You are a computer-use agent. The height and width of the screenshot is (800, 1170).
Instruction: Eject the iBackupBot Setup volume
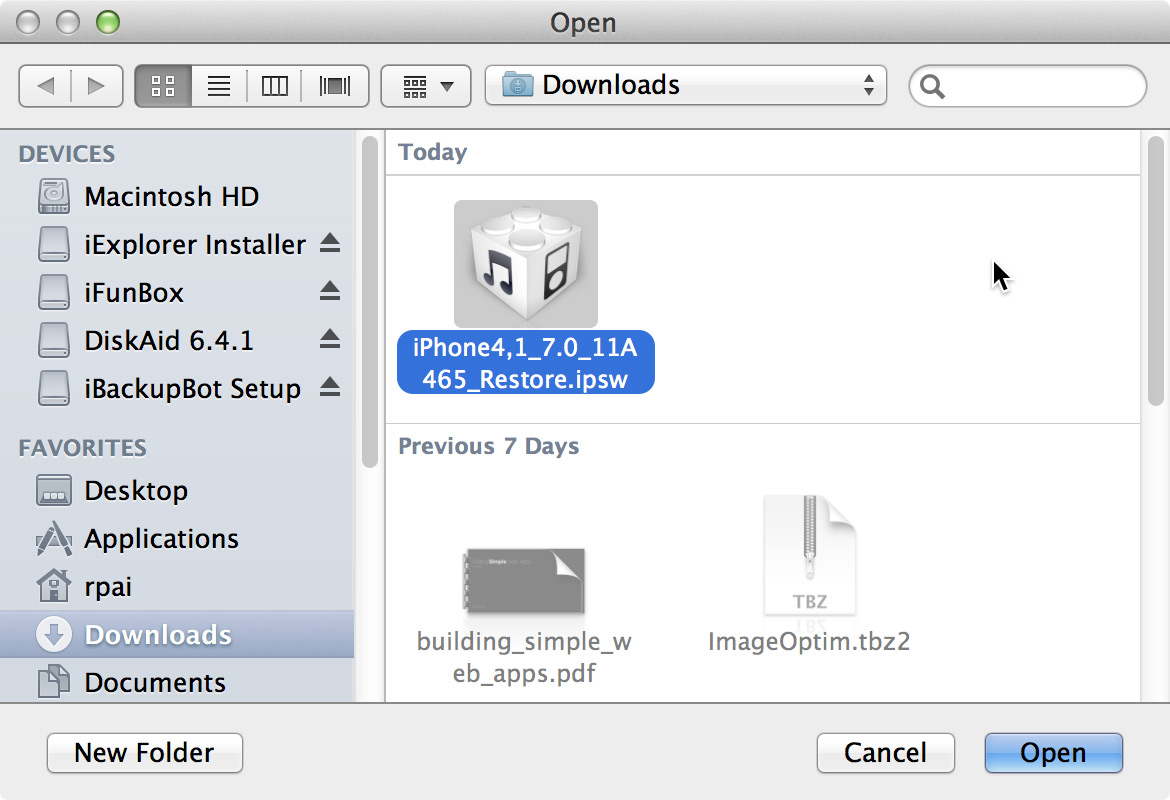click(x=330, y=388)
